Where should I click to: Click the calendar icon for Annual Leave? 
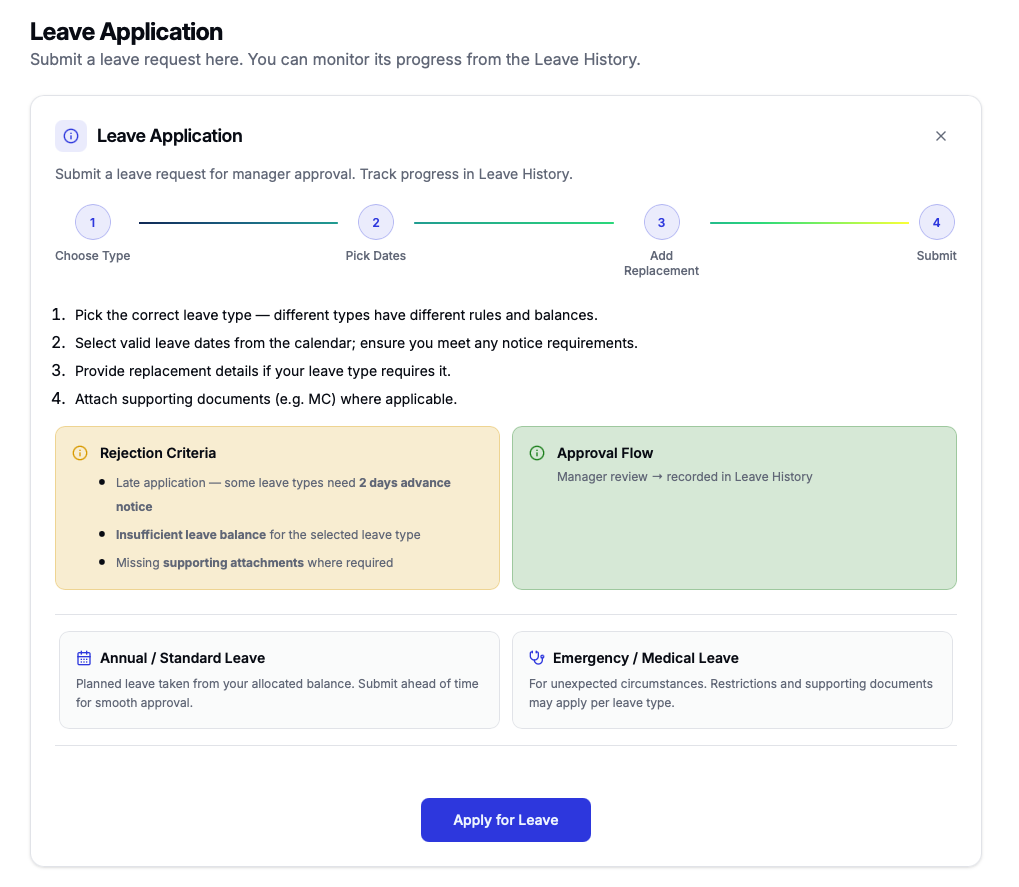[x=84, y=658]
